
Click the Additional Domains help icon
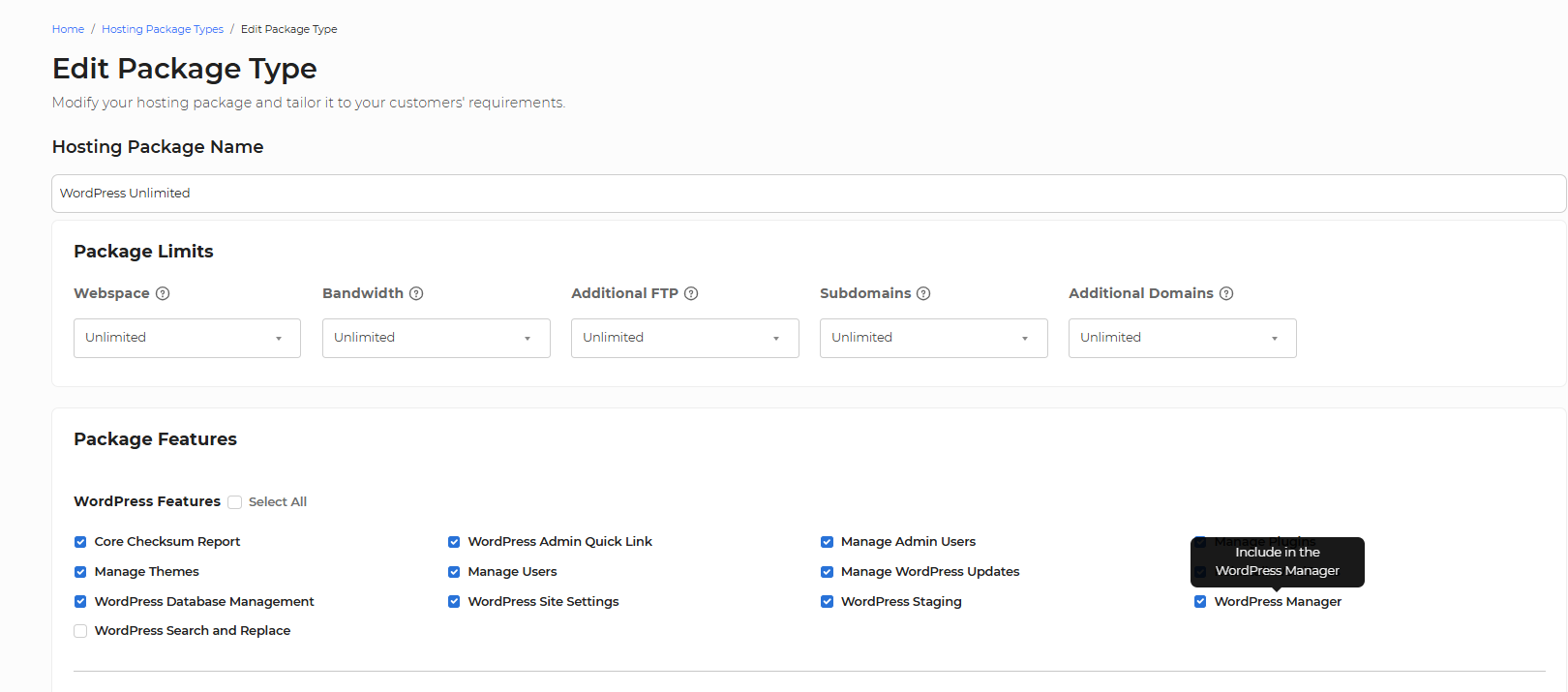tap(1226, 293)
